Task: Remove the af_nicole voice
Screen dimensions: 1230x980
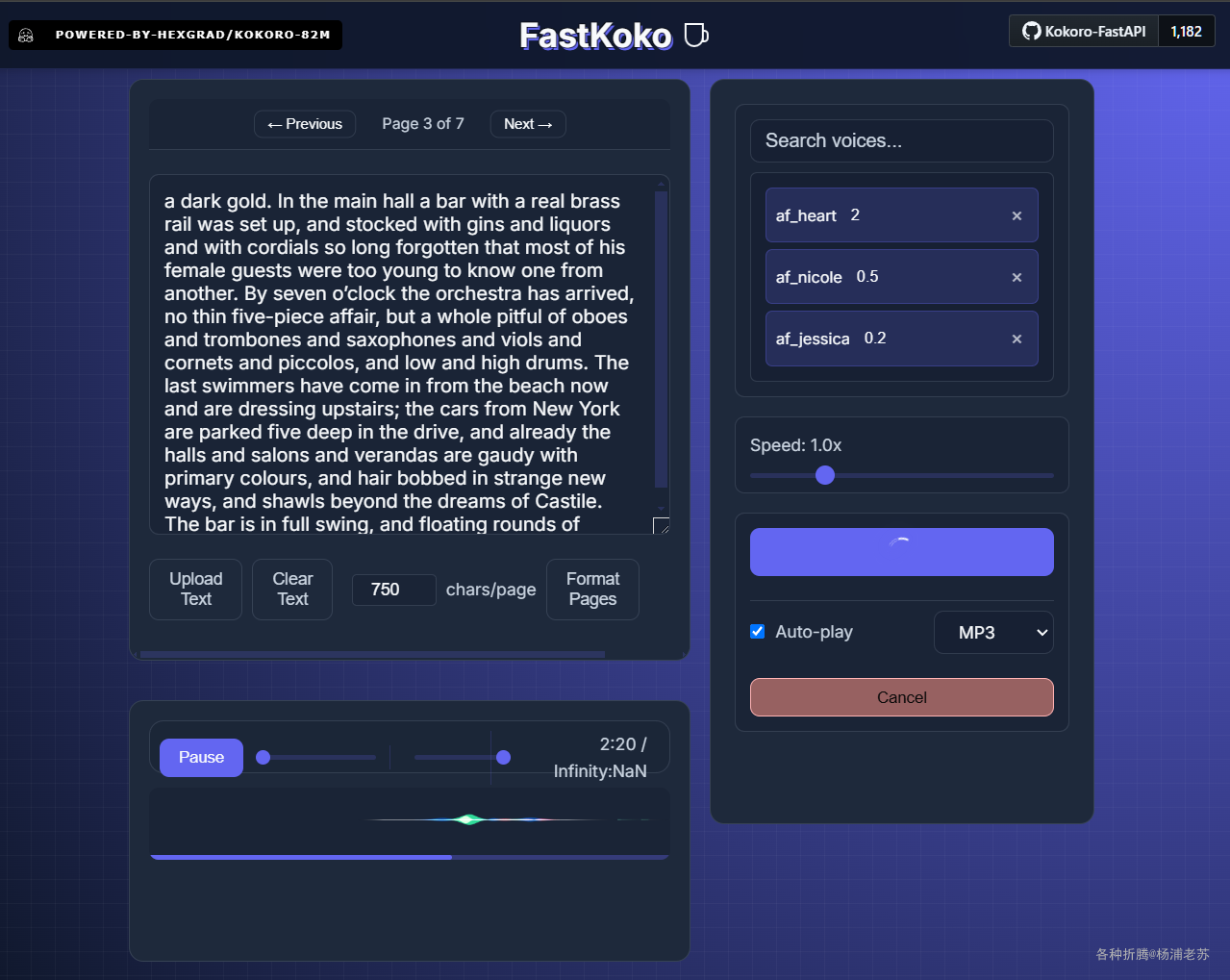Action: click(x=1017, y=277)
